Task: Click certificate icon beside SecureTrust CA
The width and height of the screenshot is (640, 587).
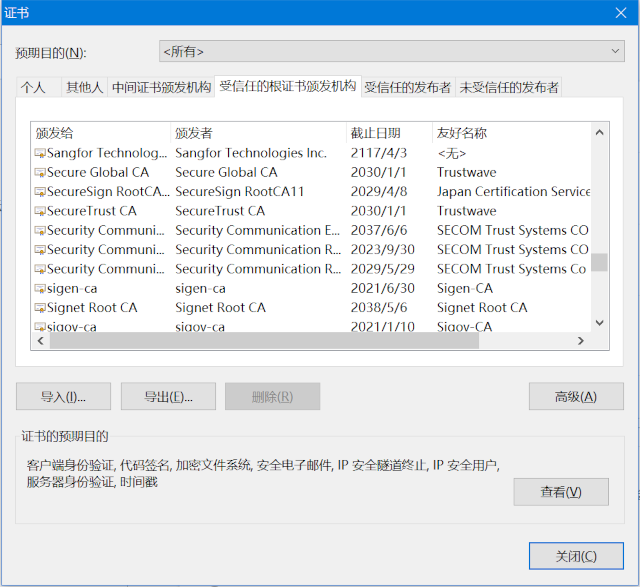Action: click(x=40, y=212)
